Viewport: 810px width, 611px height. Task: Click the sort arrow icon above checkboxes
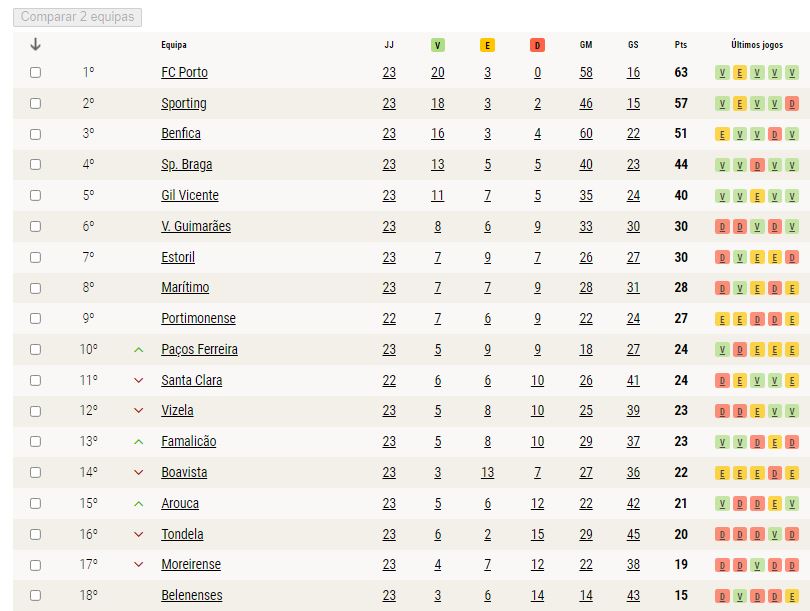35,44
